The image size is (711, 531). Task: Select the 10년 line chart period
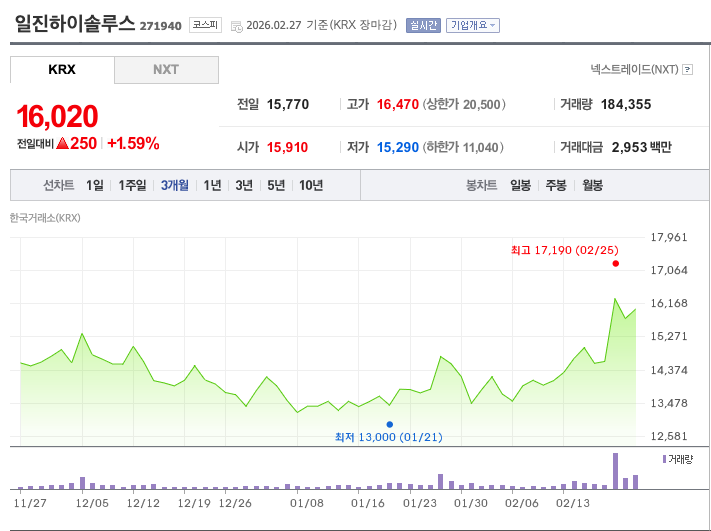(x=311, y=185)
